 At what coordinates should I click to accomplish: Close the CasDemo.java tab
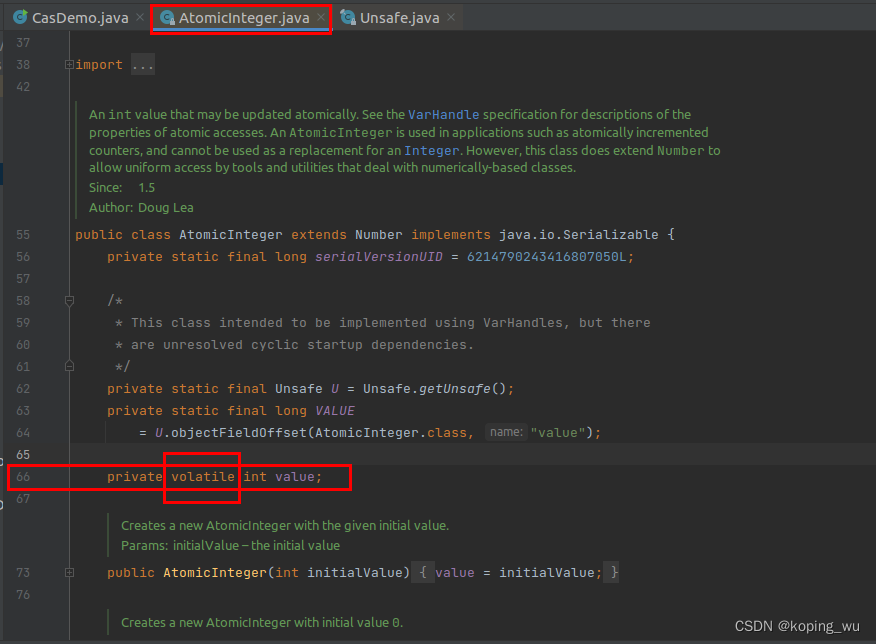coord(140,17)
